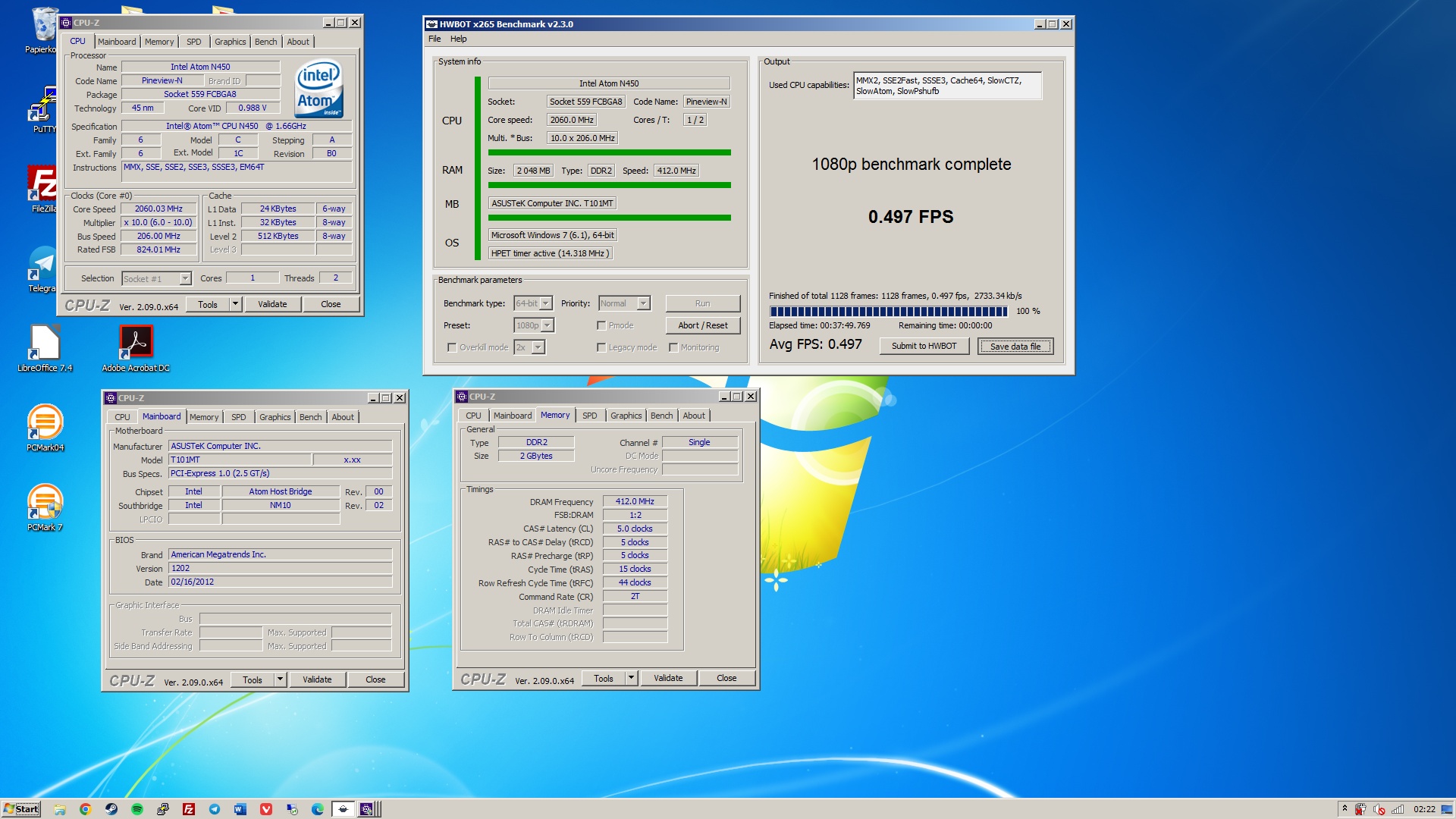Click the green CPU status bar

(x=610, y=152)
